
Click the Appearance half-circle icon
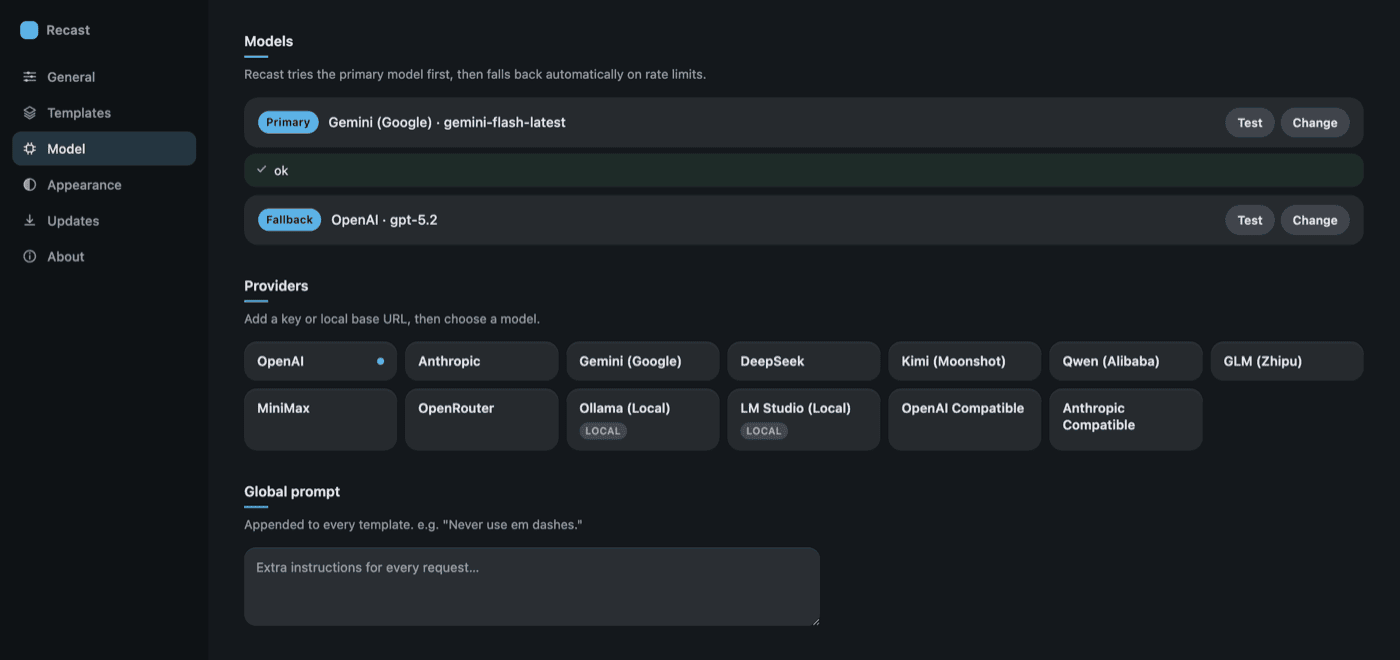pyautogui.click(x=30, y=185)
